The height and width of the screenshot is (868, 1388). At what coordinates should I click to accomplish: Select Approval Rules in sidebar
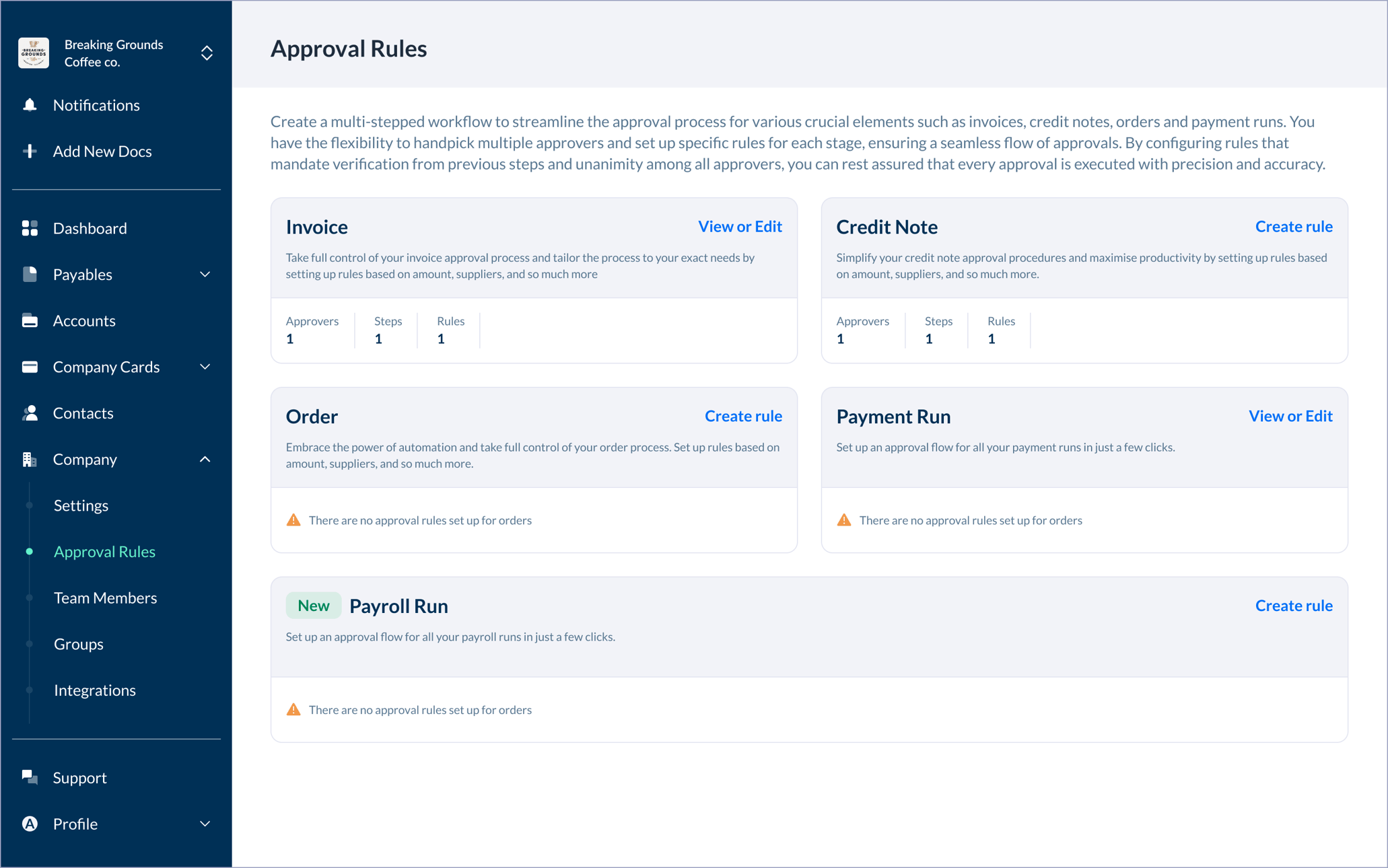pos(104,552)
